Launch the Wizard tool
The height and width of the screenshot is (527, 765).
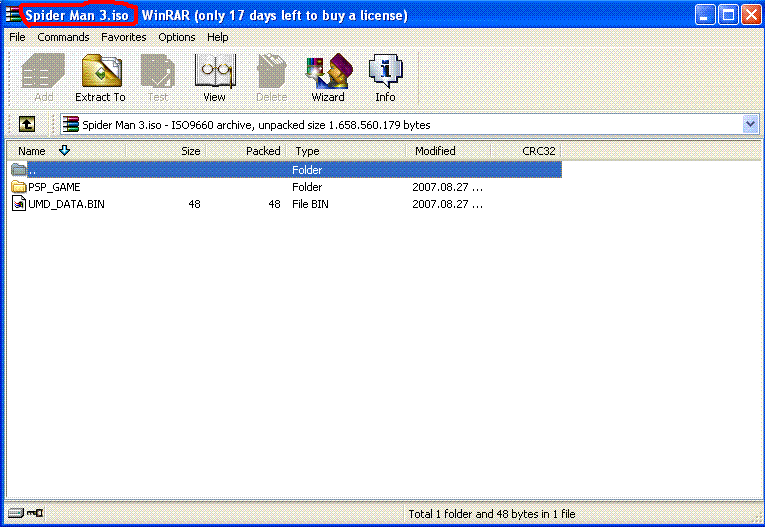[328, 77]
